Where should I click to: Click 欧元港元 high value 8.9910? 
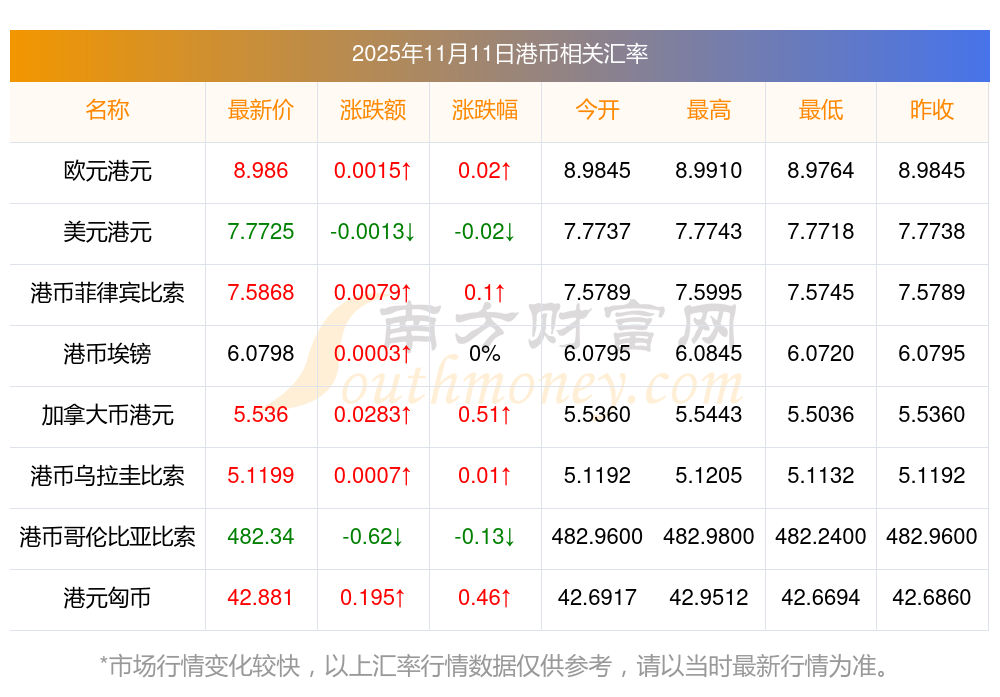point(709,171)
